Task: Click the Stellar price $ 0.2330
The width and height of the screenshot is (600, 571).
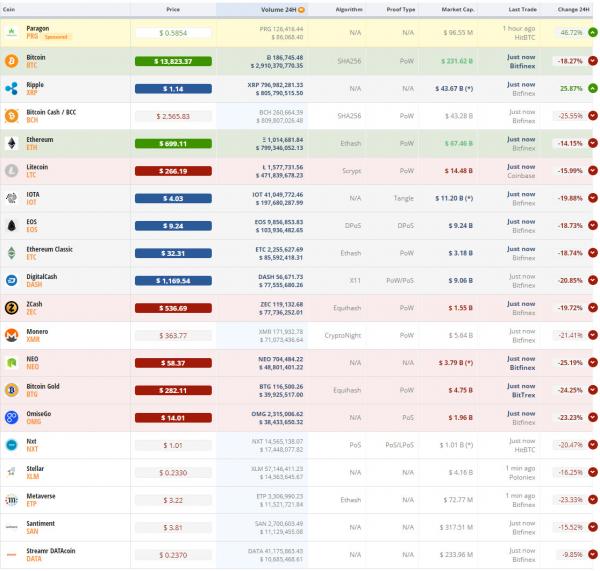Action: point(173,473)
